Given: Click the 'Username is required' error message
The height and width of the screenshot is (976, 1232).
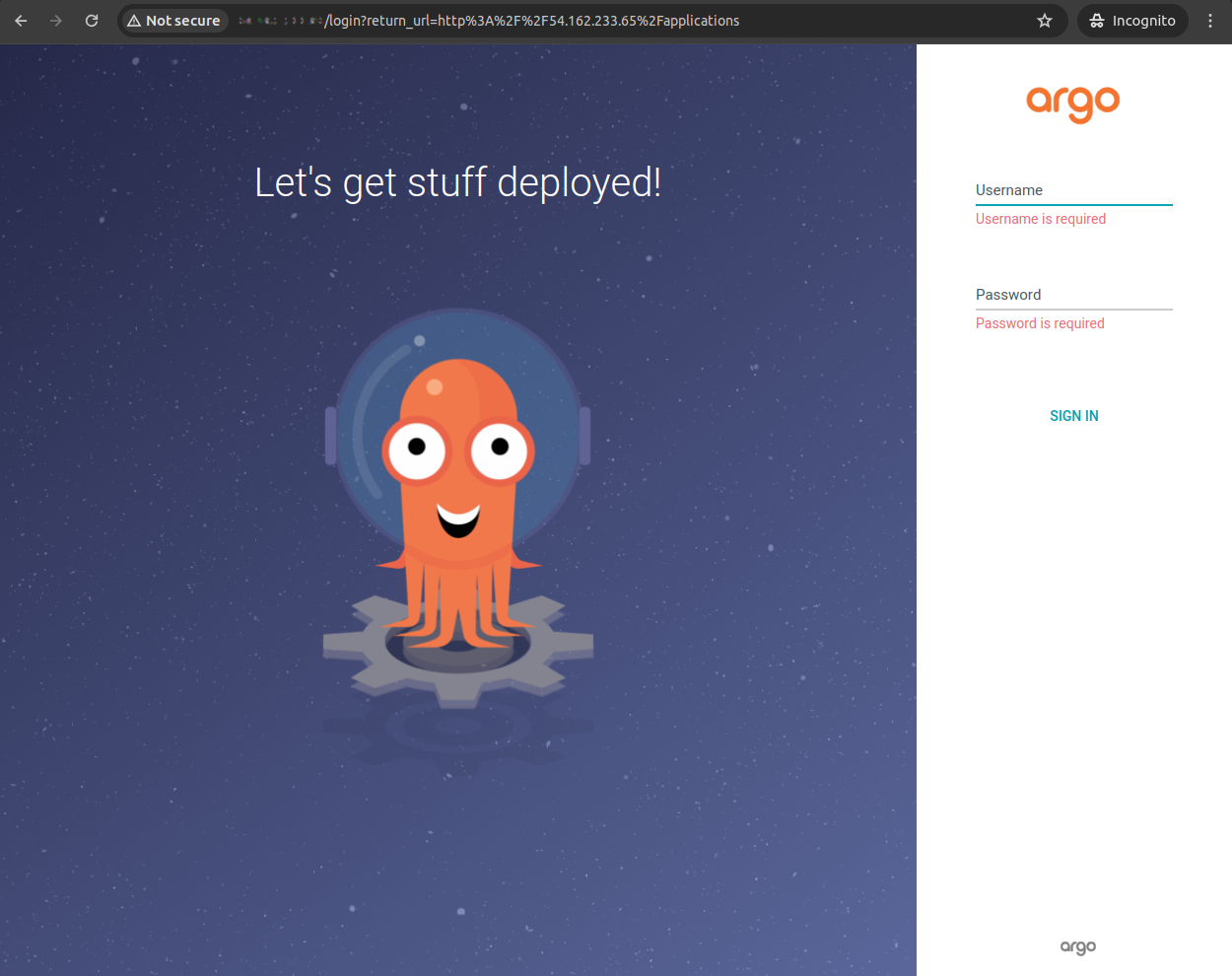Looking at the screenshot, I should coord(1040,218).
